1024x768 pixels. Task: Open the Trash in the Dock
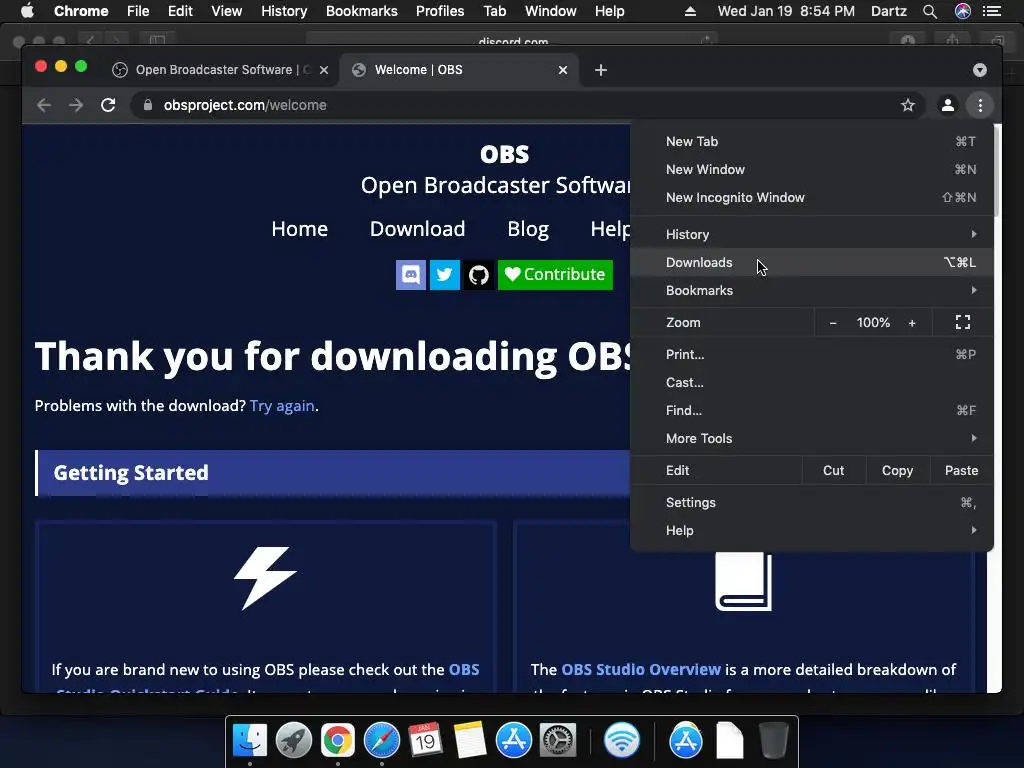(774, 741)
